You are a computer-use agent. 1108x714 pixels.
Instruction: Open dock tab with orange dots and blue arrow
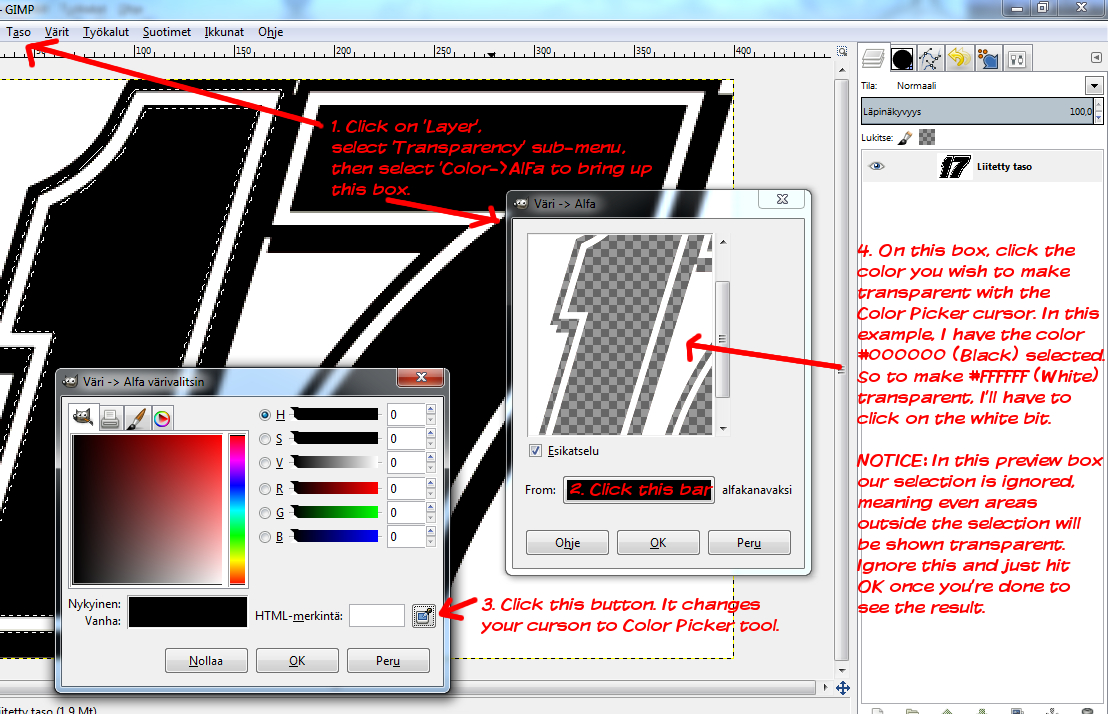pos(987,59)
